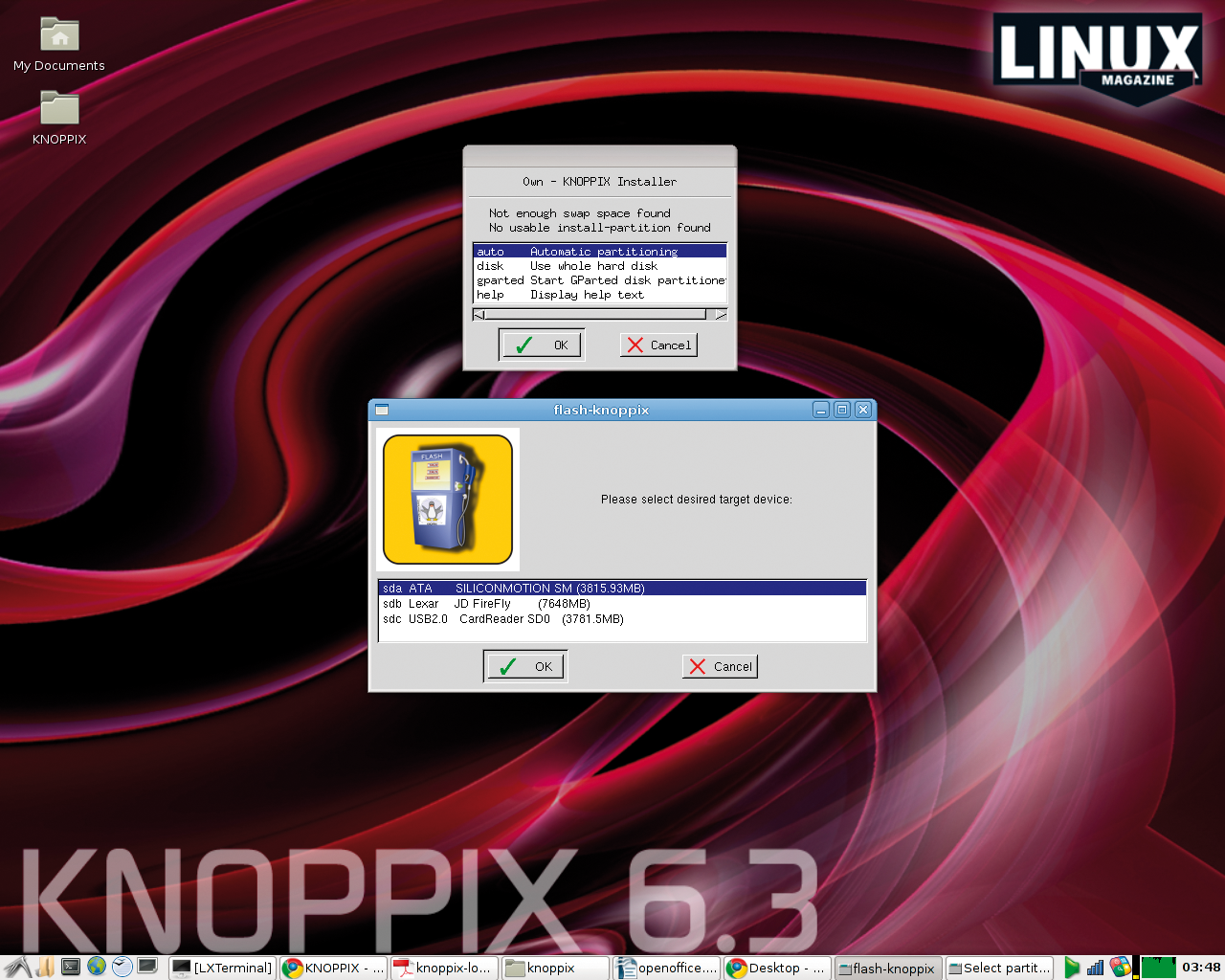Click the 03:48 clock in panel
Screen dimensions: 1225x980
[x=1201, y=967]
